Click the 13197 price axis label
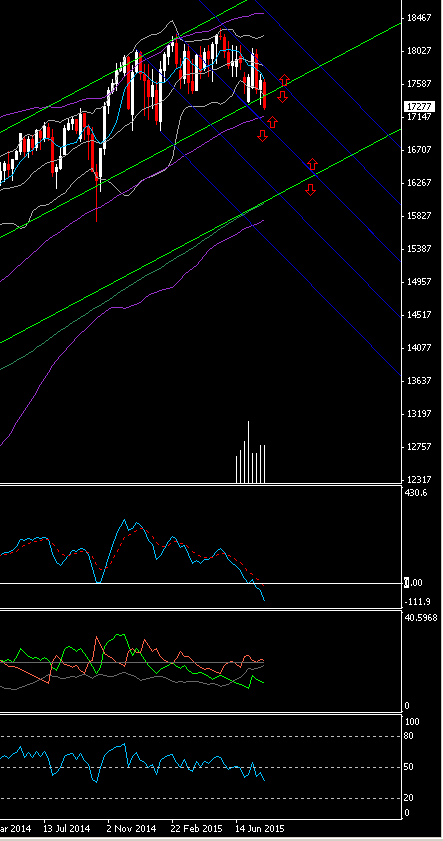This screenshot has height=841, width=443. pyautogui.click(x=419, y=414)
